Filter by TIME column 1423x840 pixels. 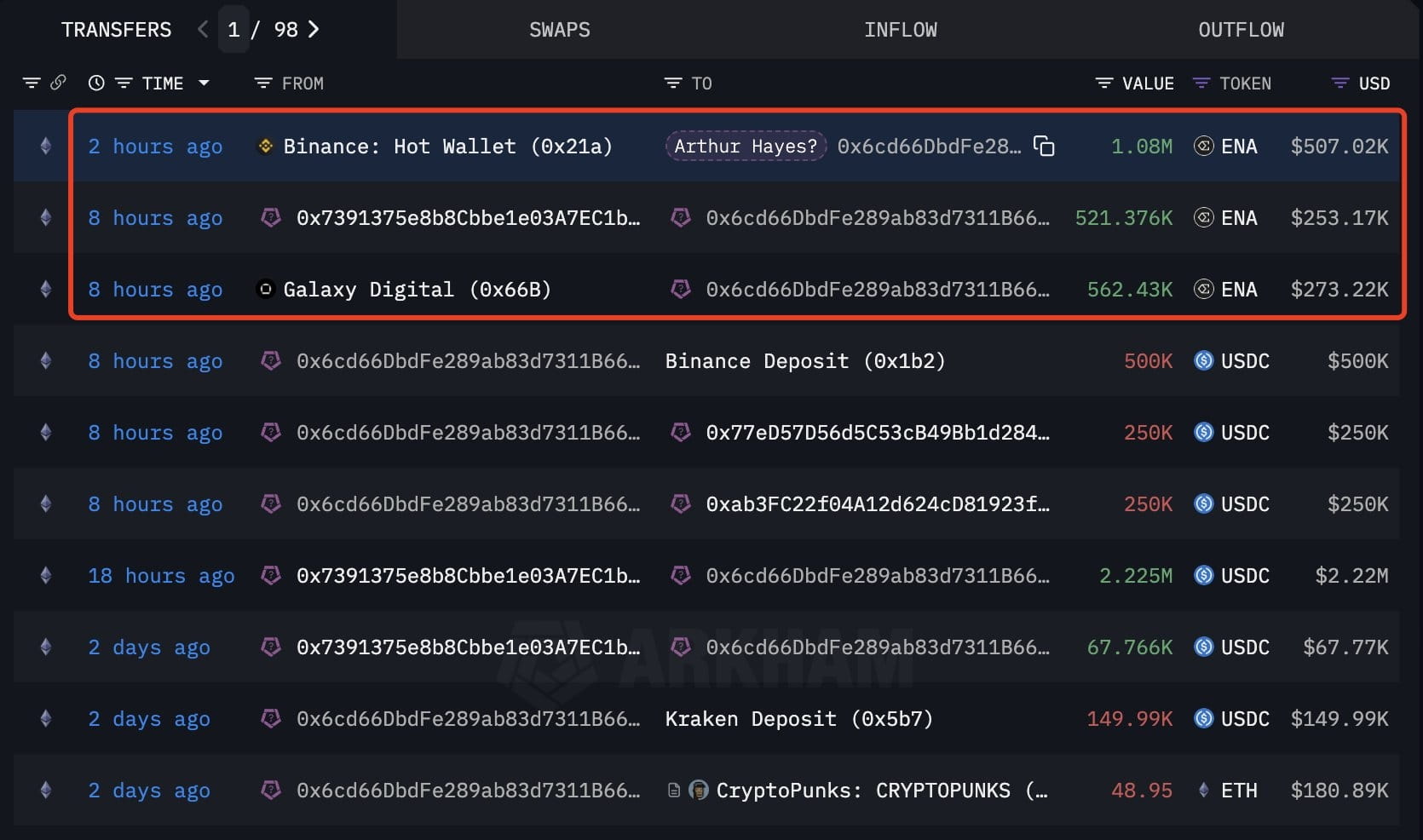(x=124, y=83)
